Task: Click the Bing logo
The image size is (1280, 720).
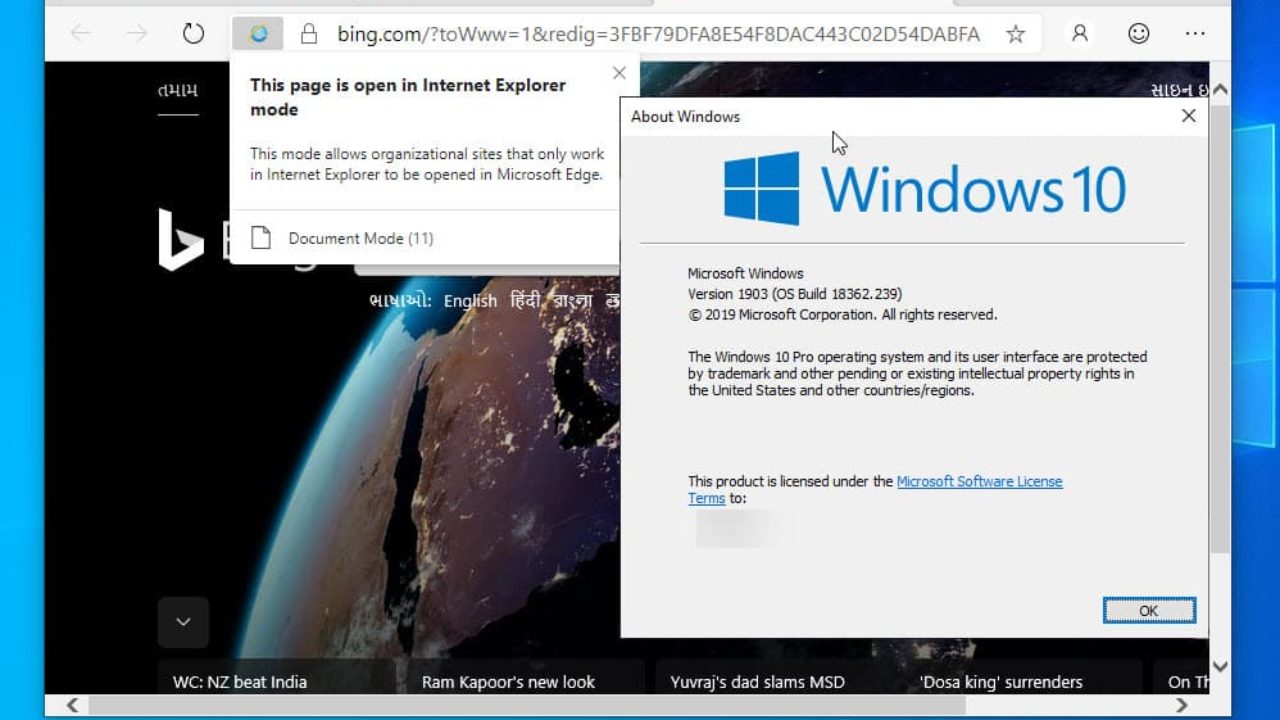Action: tap(181, 240)
